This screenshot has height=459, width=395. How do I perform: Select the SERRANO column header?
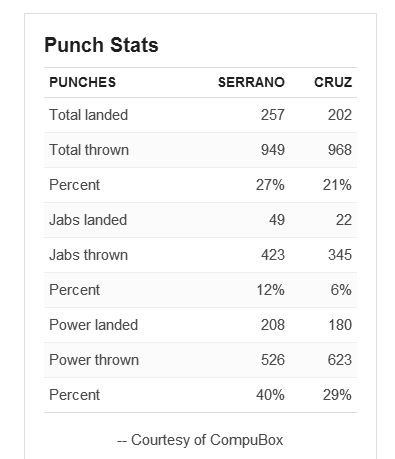[251, 82]
